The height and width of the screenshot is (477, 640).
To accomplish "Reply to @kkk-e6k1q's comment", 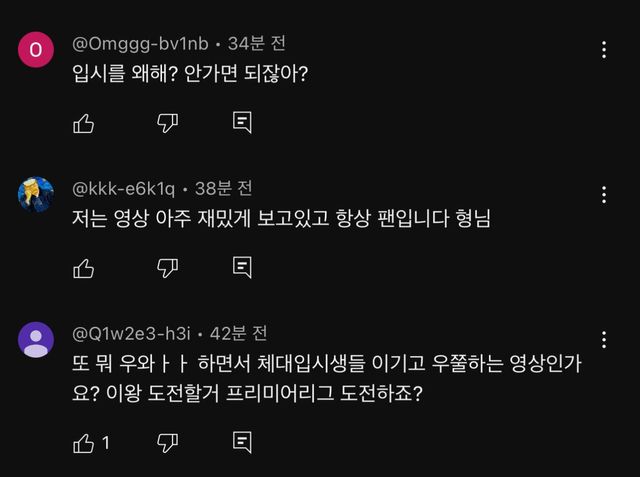I will pos(241,268).
